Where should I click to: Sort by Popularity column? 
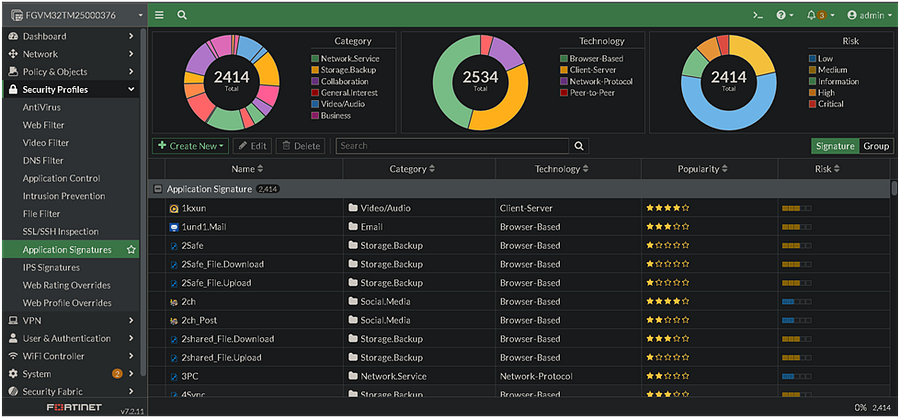[703, 169]
